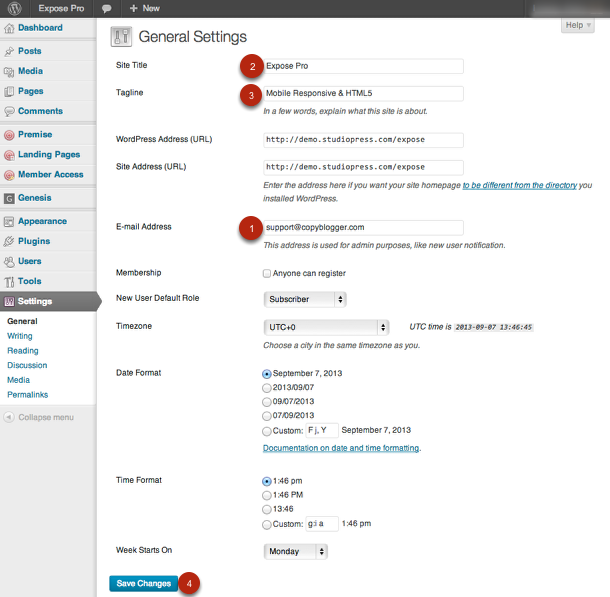
Task: Click the Media icon in the main sidebar
Action: tap(9, 72)
